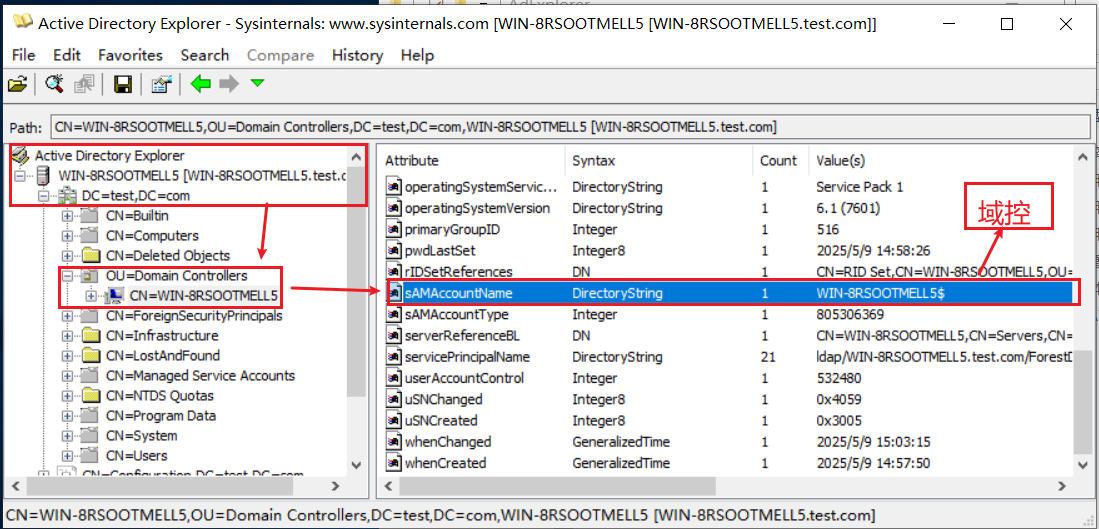1099x529 pixels.
Task: Click the primaryGroupID attribute icon
Action: click(x=395, y=229)
